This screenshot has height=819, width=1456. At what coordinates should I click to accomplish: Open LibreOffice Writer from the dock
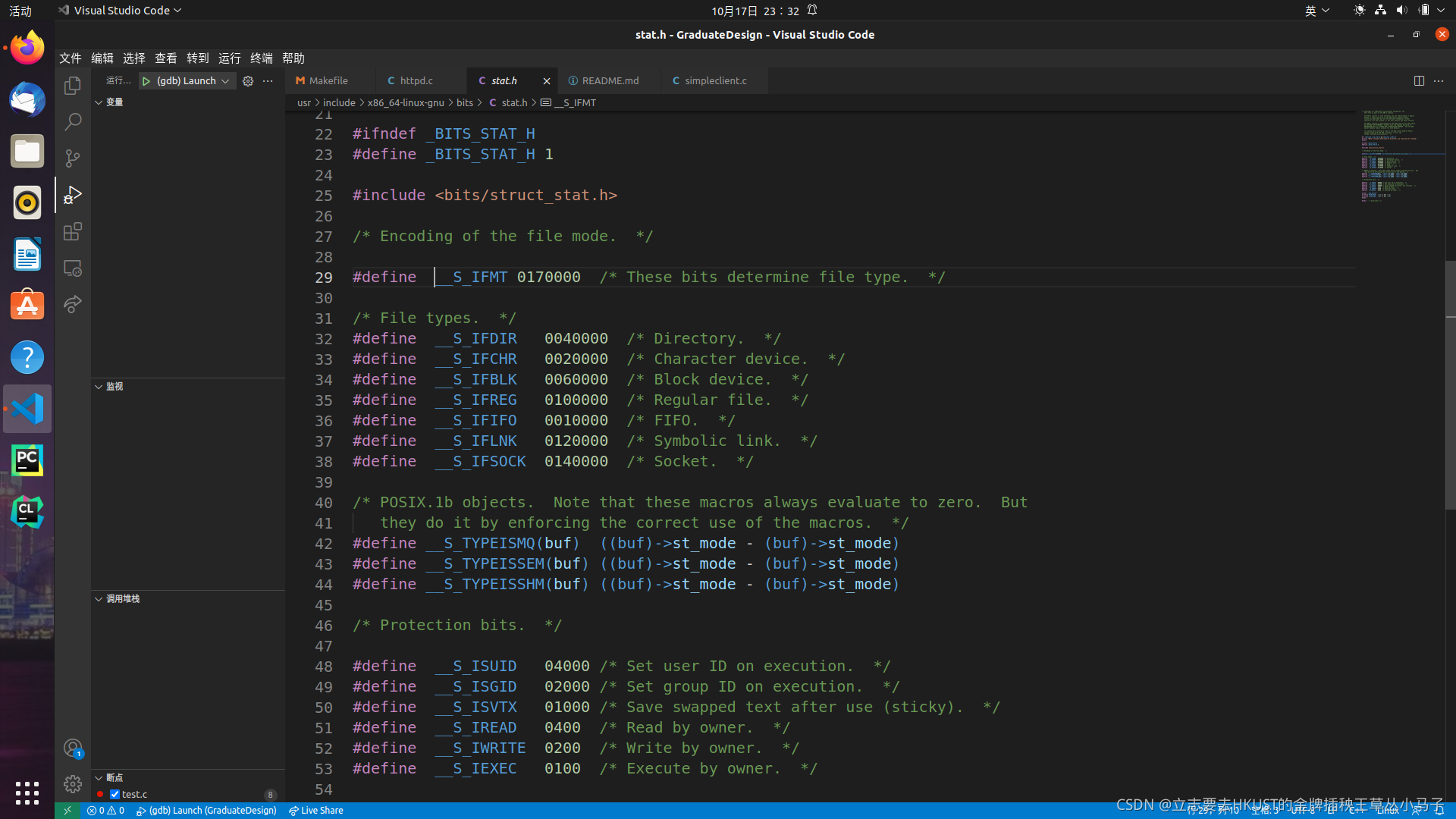27,255
